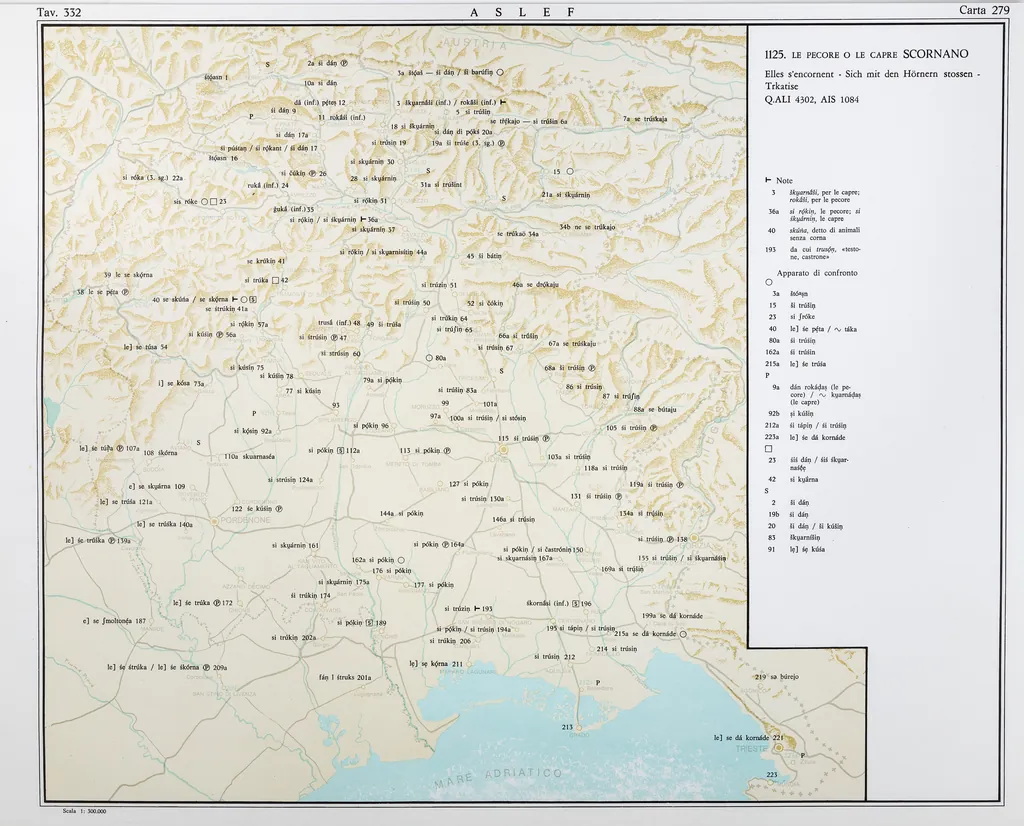Click the square symbol in the legend
Image resolution: width=1024 pixels, height=826 pixels.
[x=768, y=448]
